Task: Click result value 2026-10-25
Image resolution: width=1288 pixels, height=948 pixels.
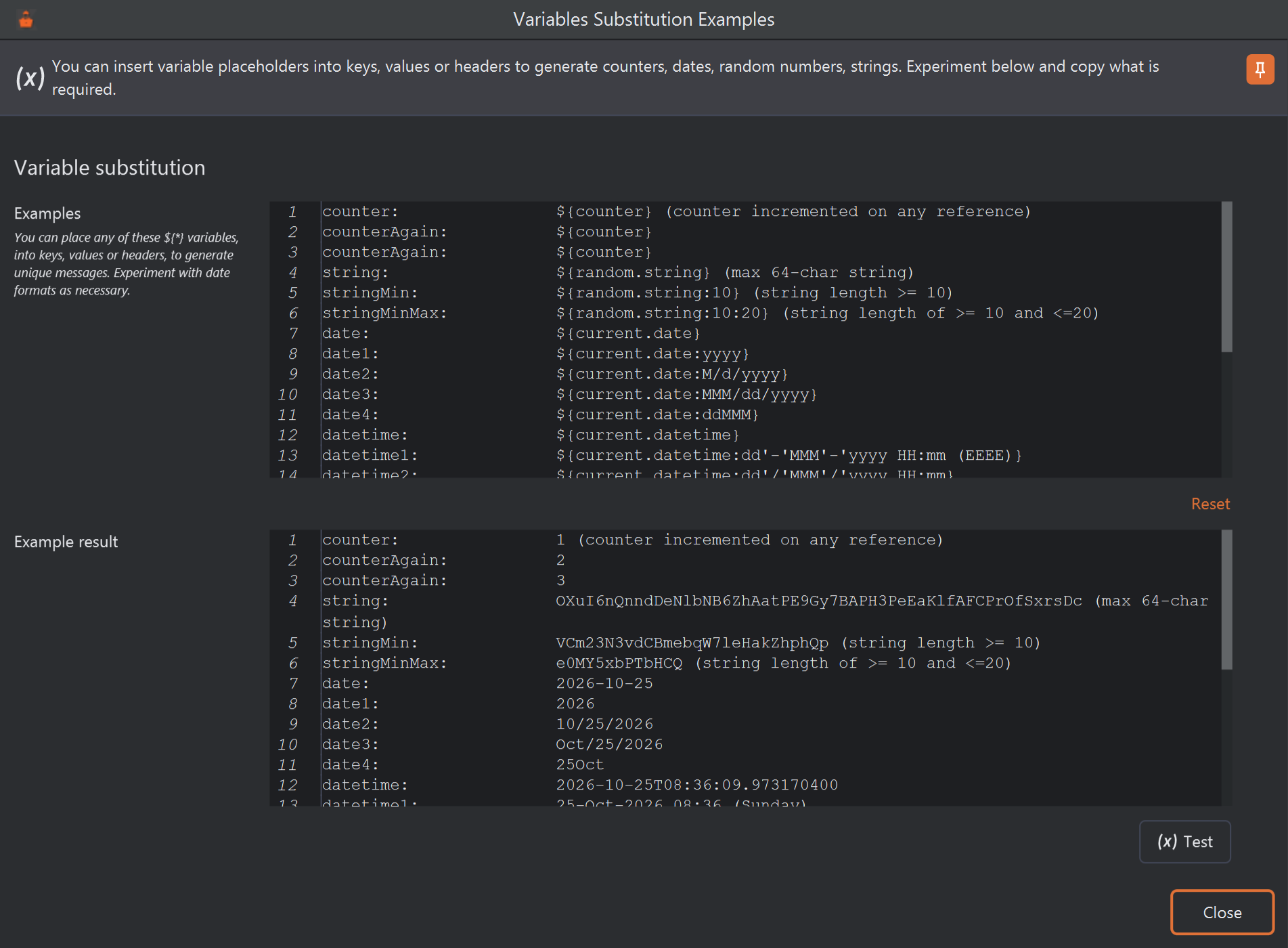Action: 604,683
